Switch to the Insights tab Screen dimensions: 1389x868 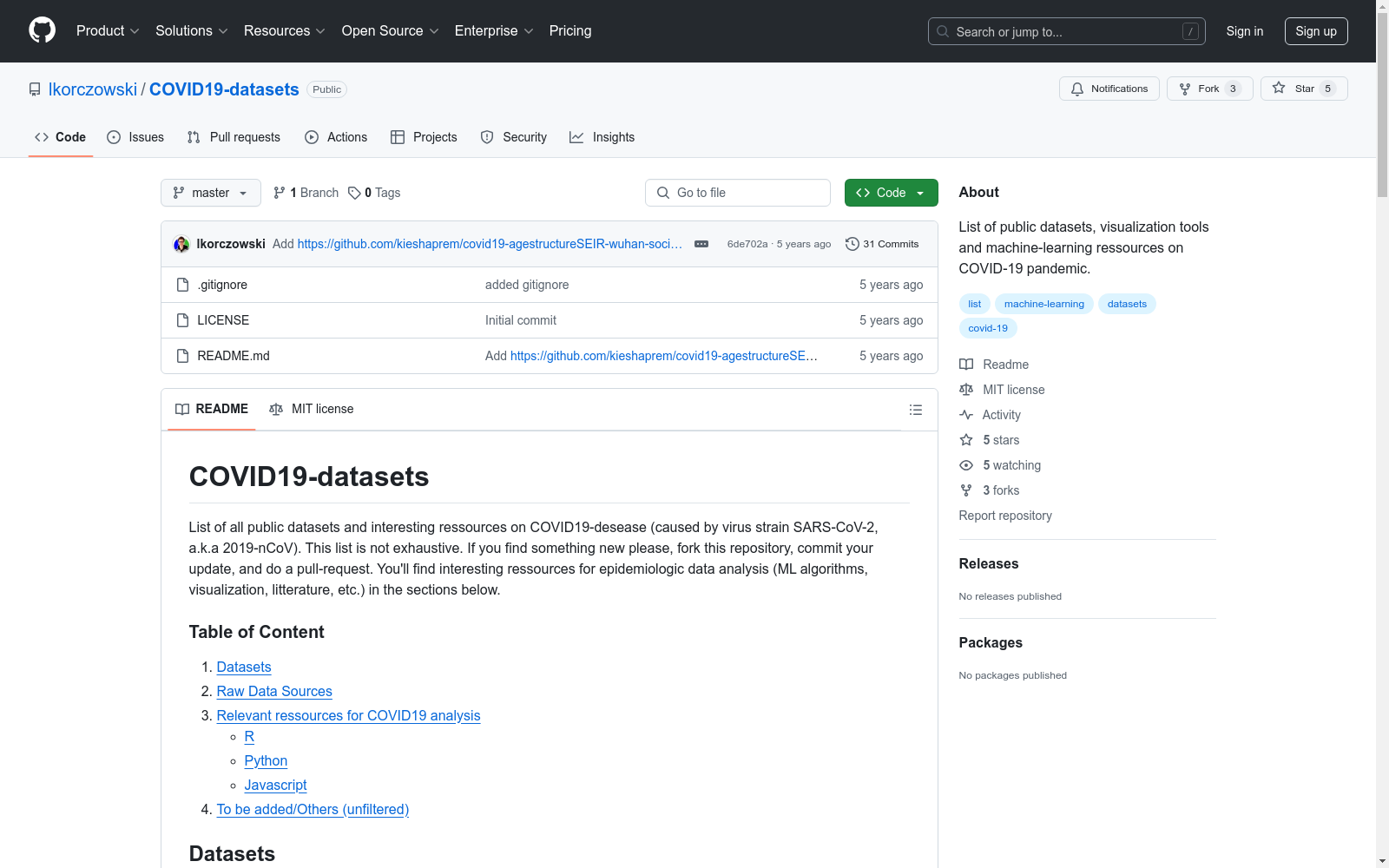[602, 137]
